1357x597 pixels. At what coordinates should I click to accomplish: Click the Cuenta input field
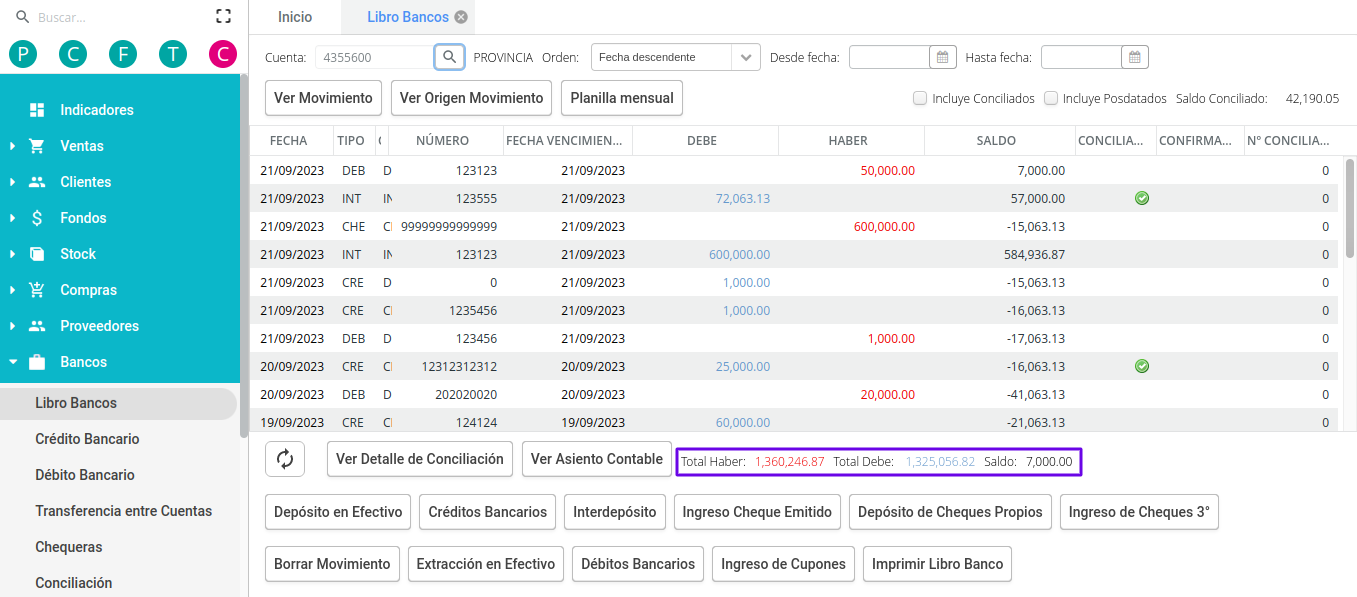[375, 57]
